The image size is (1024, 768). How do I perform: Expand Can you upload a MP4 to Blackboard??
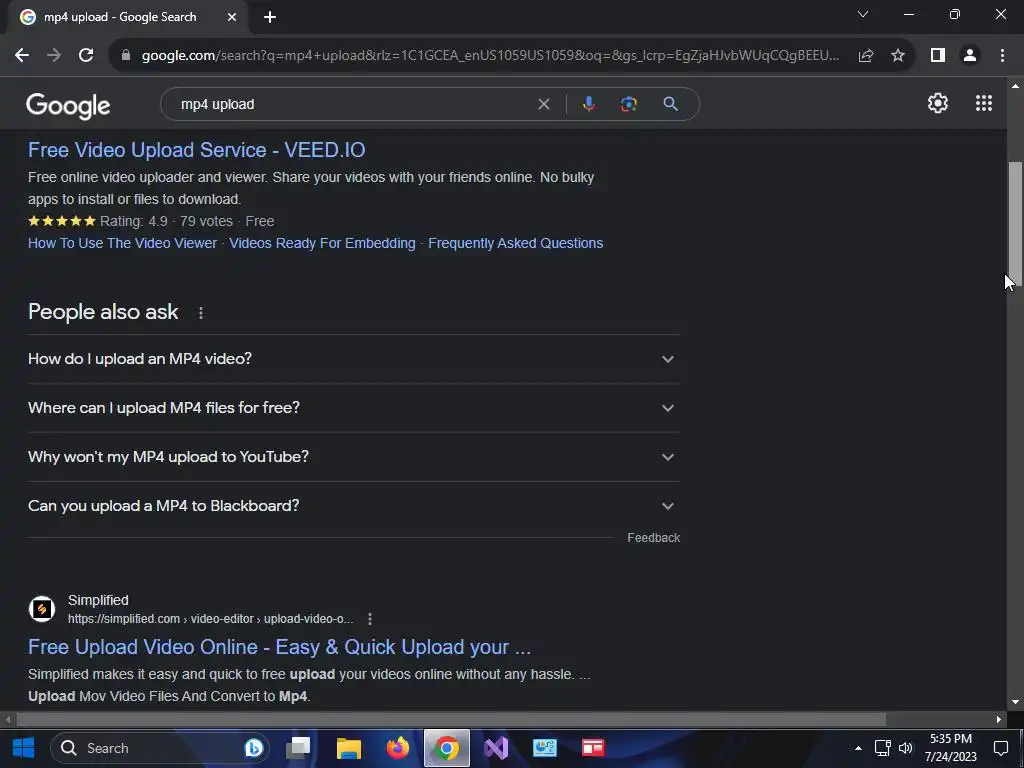354,506
